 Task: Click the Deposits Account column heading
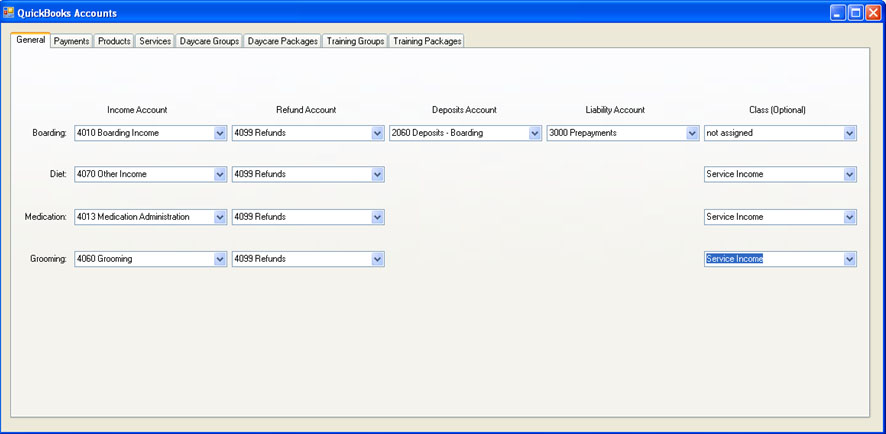tap(464, 110)
